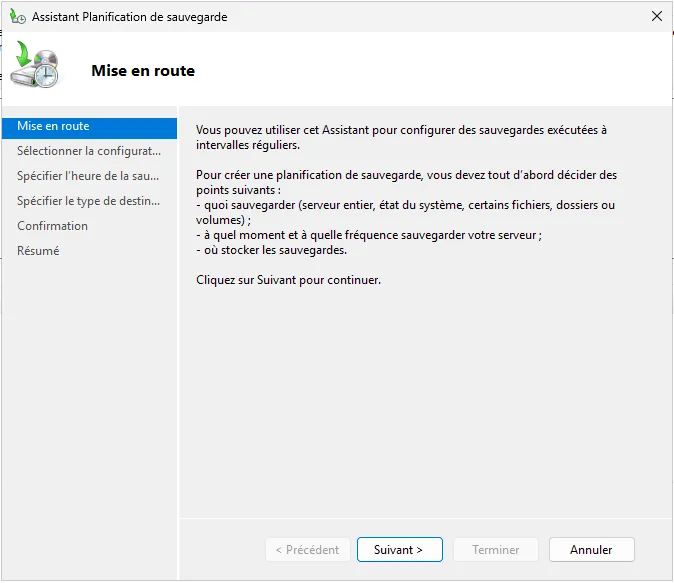Choose 'Spécifier le type de destin...' step
Image resolution: width=674 pixels, height=583 pixels.
pyautogui.click(x=89, y=201)
